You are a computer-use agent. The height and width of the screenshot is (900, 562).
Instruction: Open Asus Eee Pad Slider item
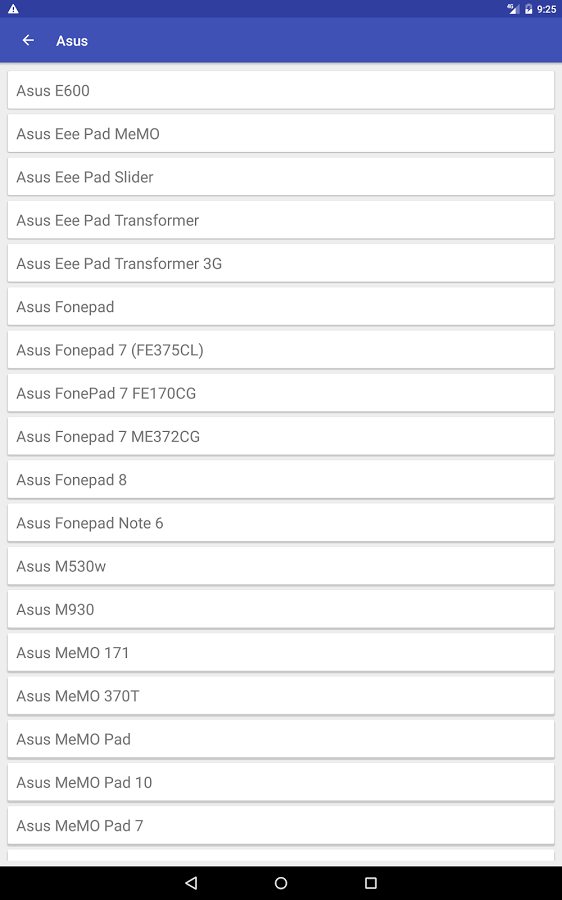(x=281, y=177)
